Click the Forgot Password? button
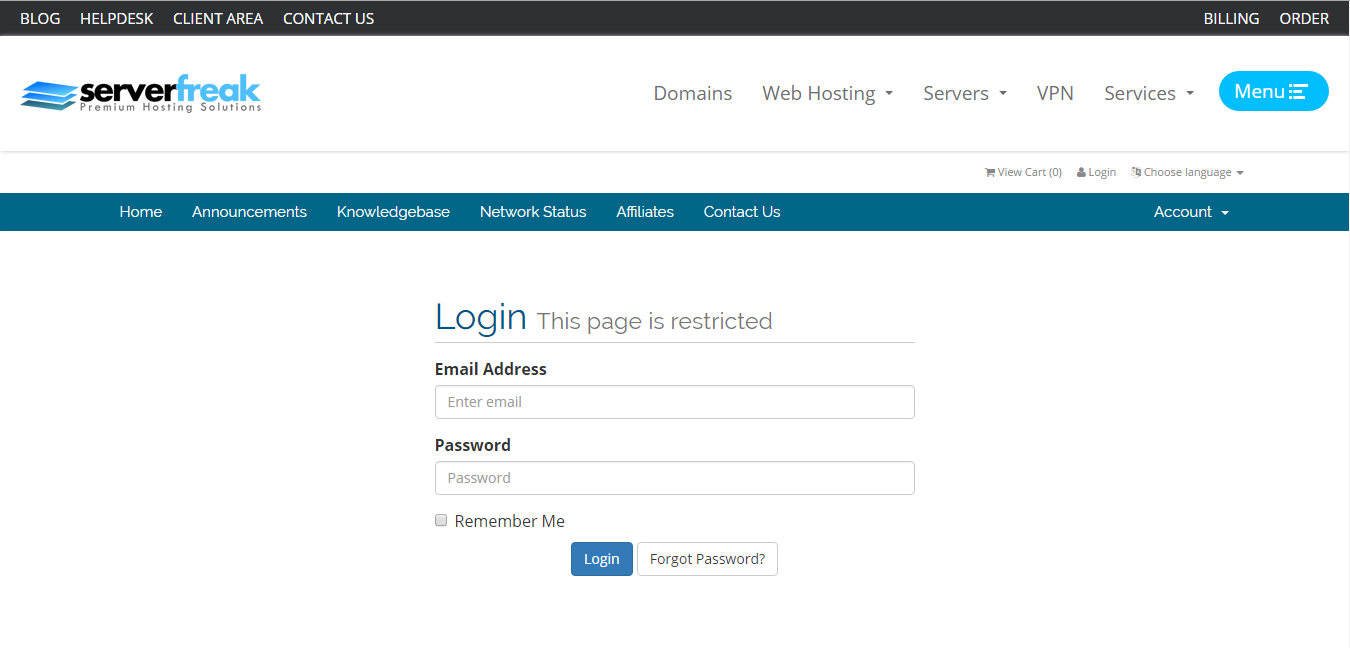This screenshot has width=1350, height=648. pyautogui.click(x=707, y=559)
